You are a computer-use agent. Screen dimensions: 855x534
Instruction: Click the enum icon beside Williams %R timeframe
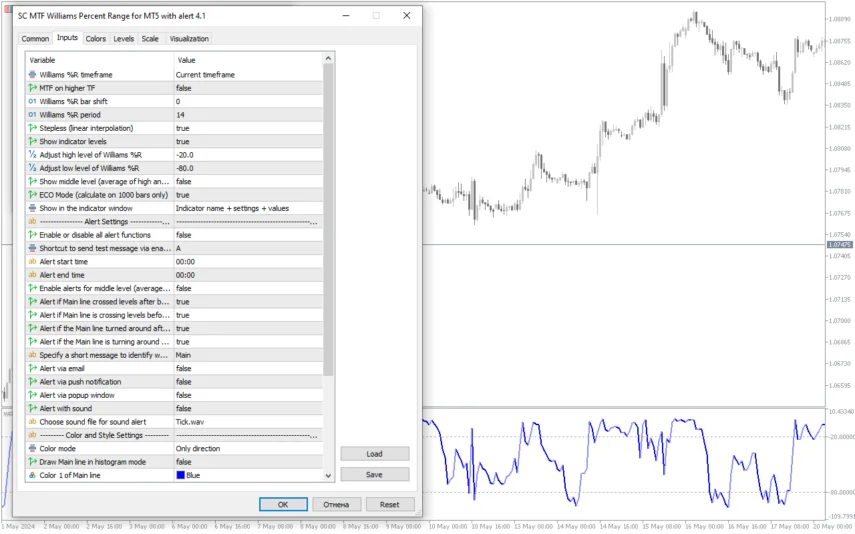32,75
